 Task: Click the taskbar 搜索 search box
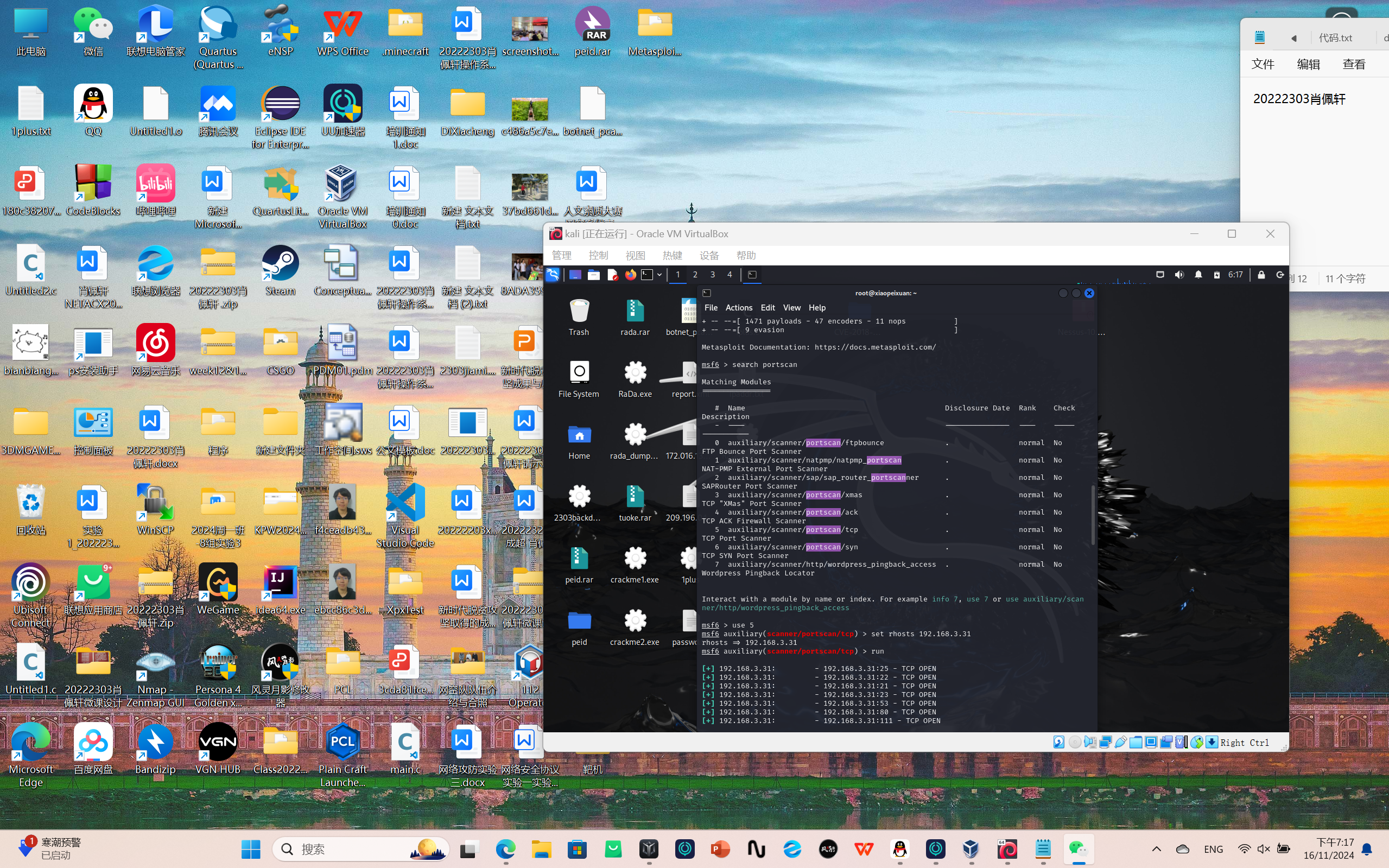(361, 849)
